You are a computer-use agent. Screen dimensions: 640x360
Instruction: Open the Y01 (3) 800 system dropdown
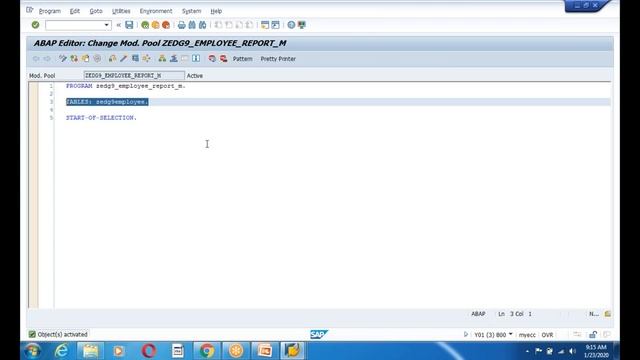click(493, 335)
